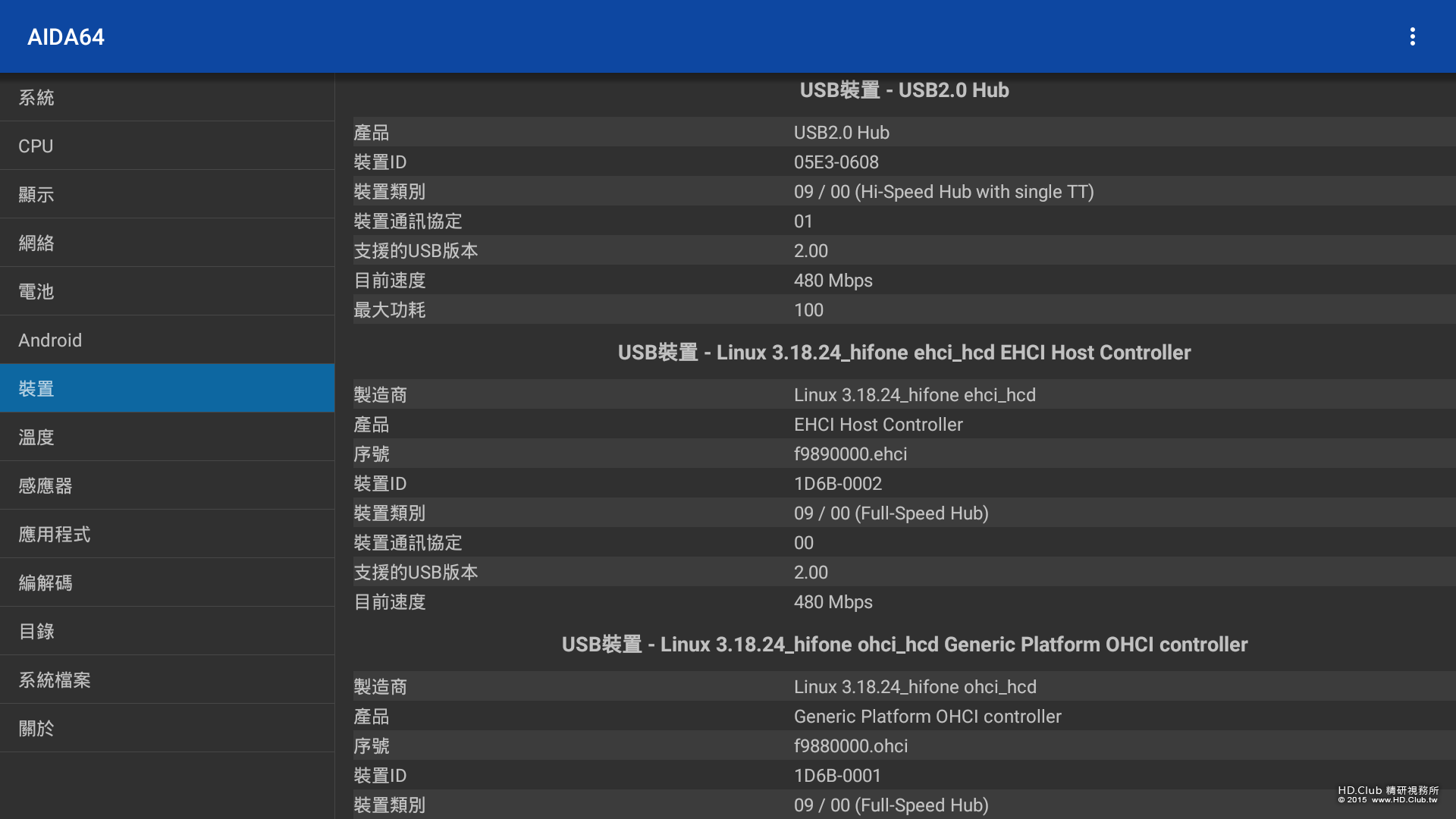Image resolution: width=1456 pixels, height=819 pixels.
Task: Select the highlighted 裝置 devices item
Action: (167, 388)
